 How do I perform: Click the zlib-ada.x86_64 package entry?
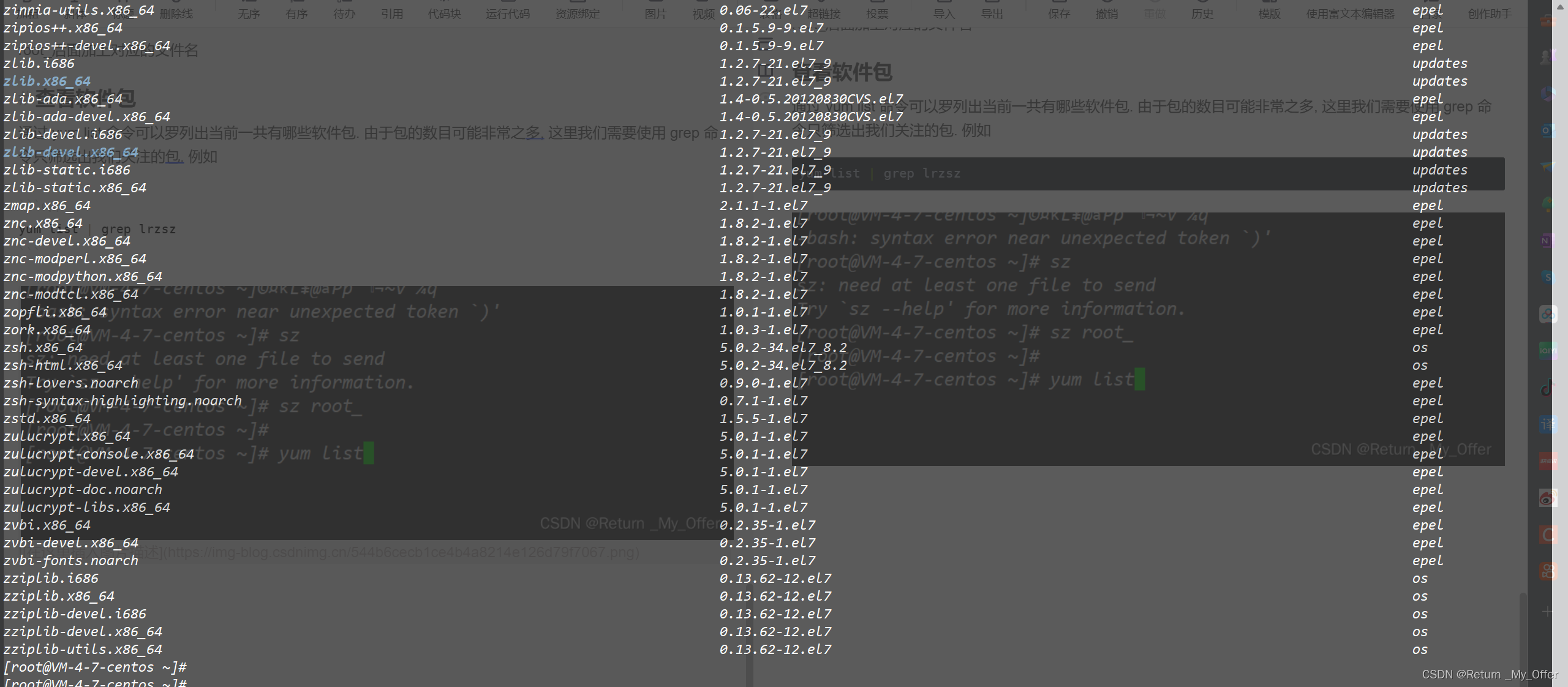click(x=63, y=99)
